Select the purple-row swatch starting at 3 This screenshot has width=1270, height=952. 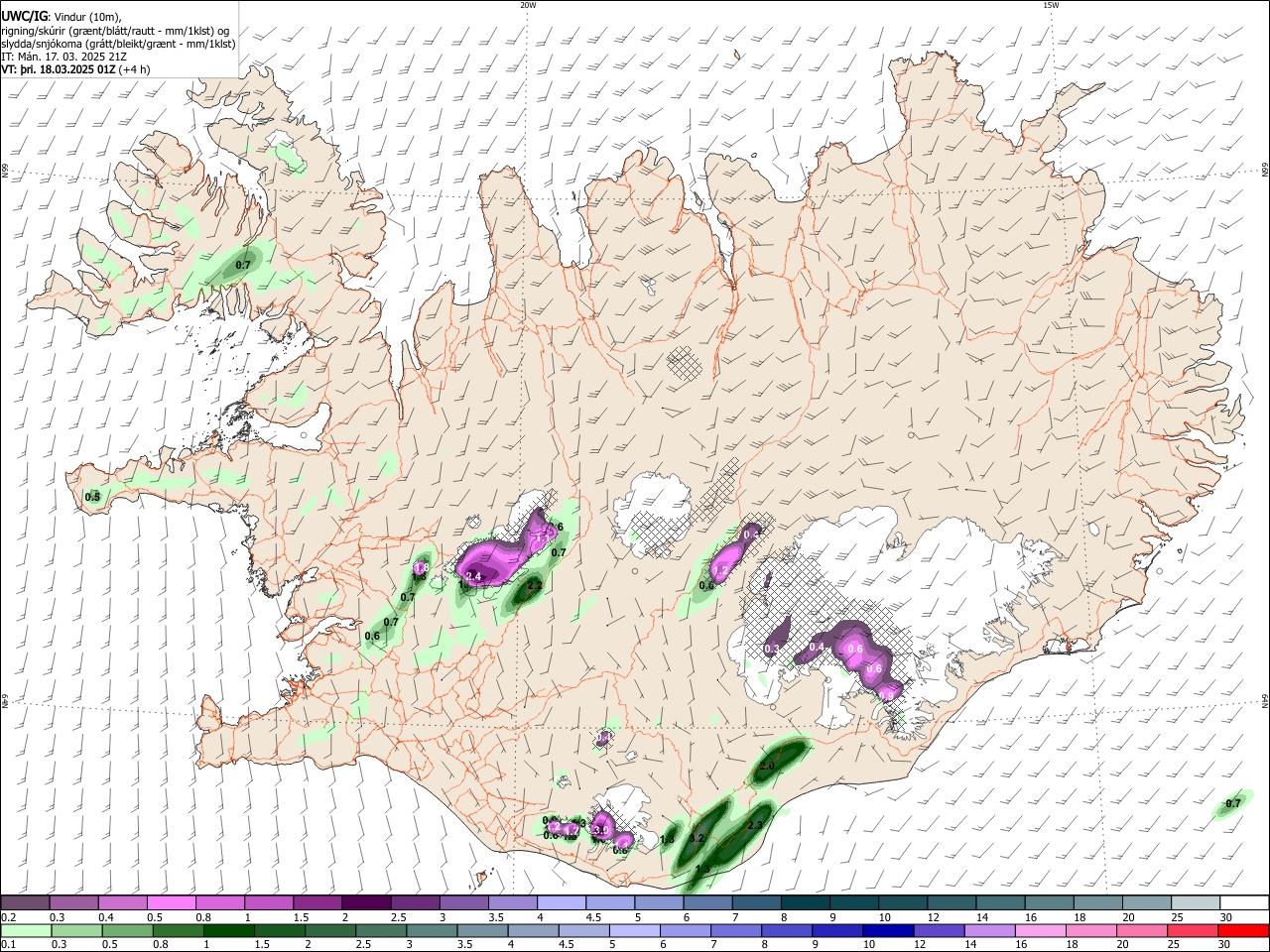463,902
